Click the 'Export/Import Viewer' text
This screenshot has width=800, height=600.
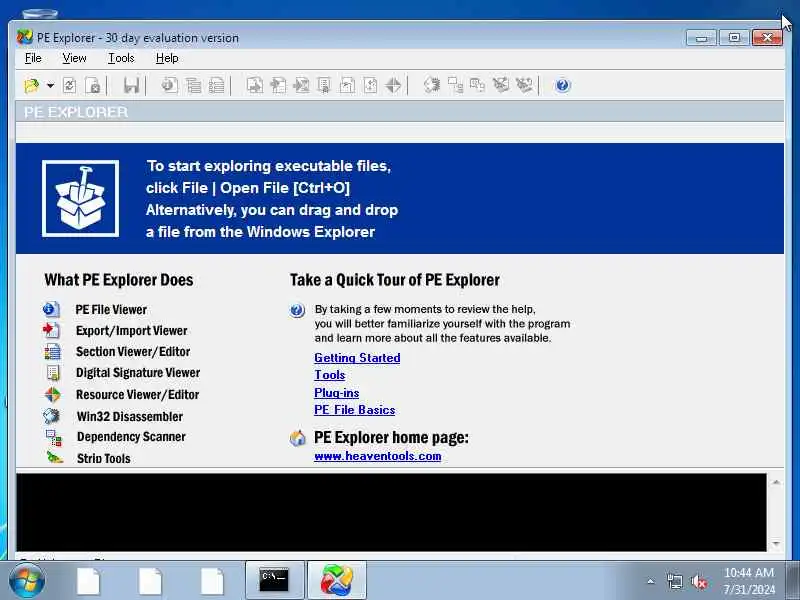pyautogui.click(x=132, y=331)
